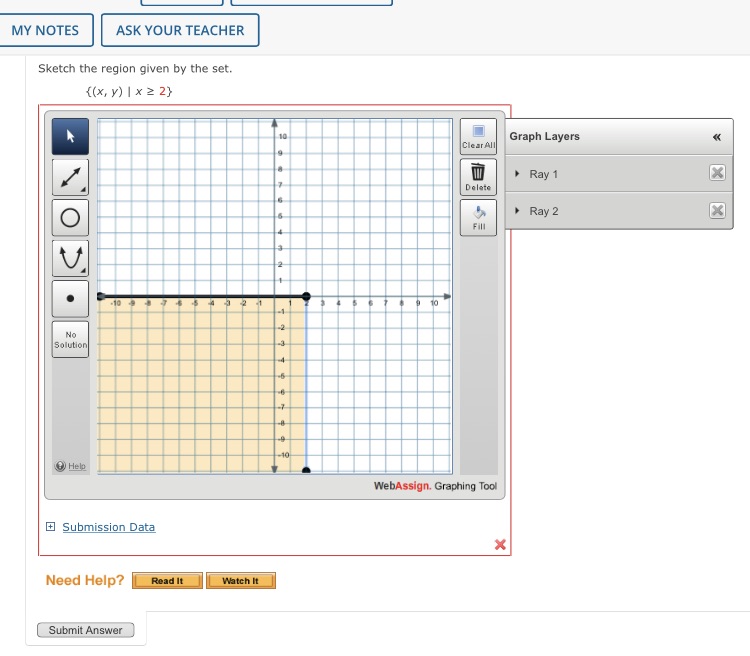This screenshot has width=750, height=656.
Task: Collapse the Graph Layers panel
Action: pos(717,137)
